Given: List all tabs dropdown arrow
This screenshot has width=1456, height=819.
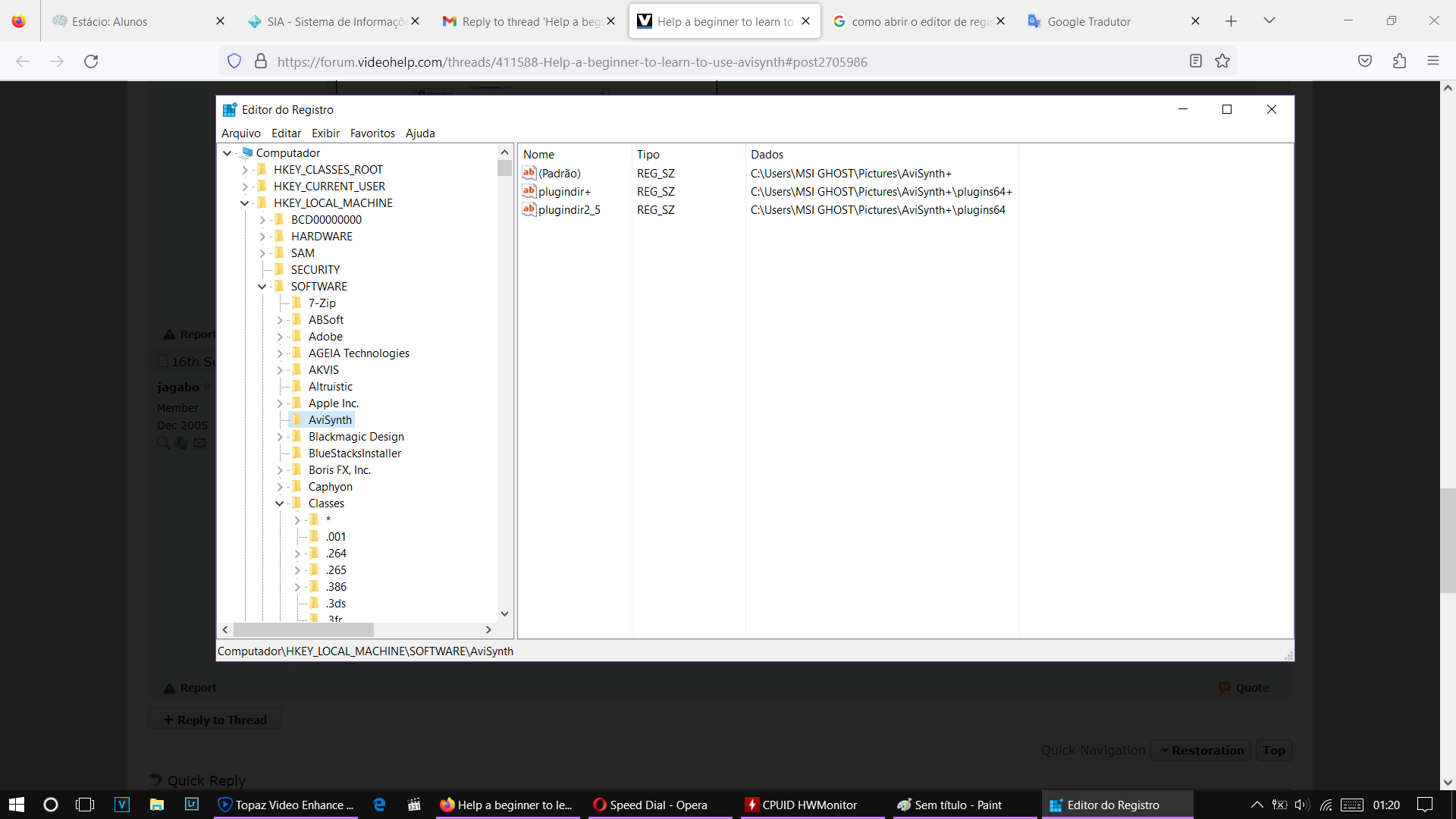Looking at the screenshot, I should 1269,20.
